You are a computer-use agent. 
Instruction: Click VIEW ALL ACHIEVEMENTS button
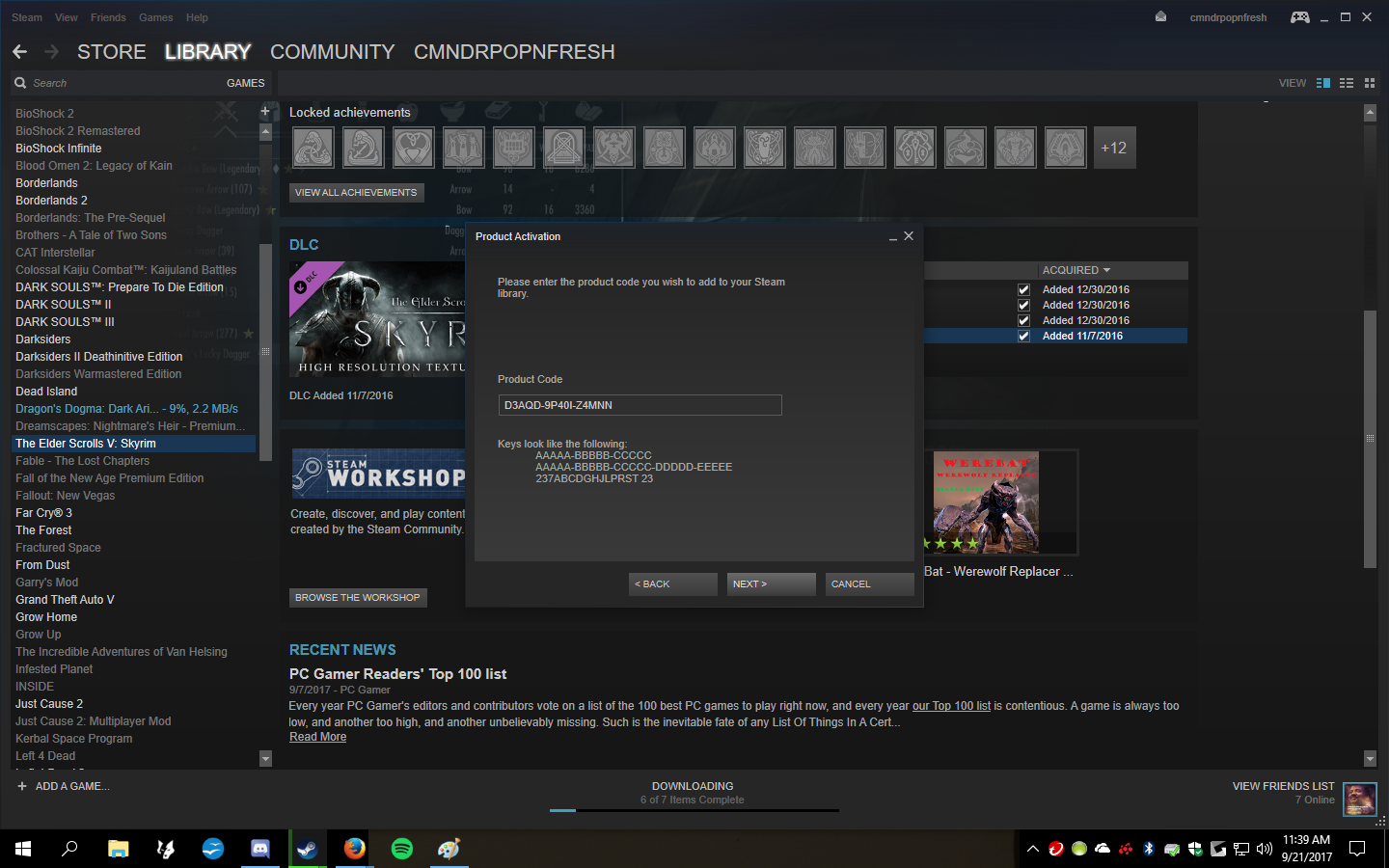point(356,193)
